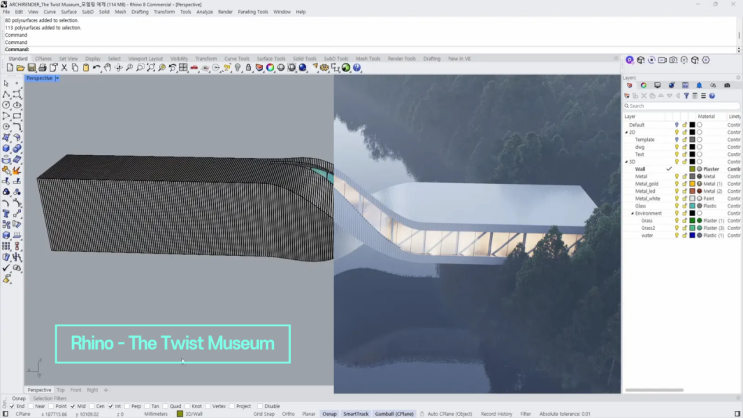Open the Materials color wheel tab icon

(643, 85)
